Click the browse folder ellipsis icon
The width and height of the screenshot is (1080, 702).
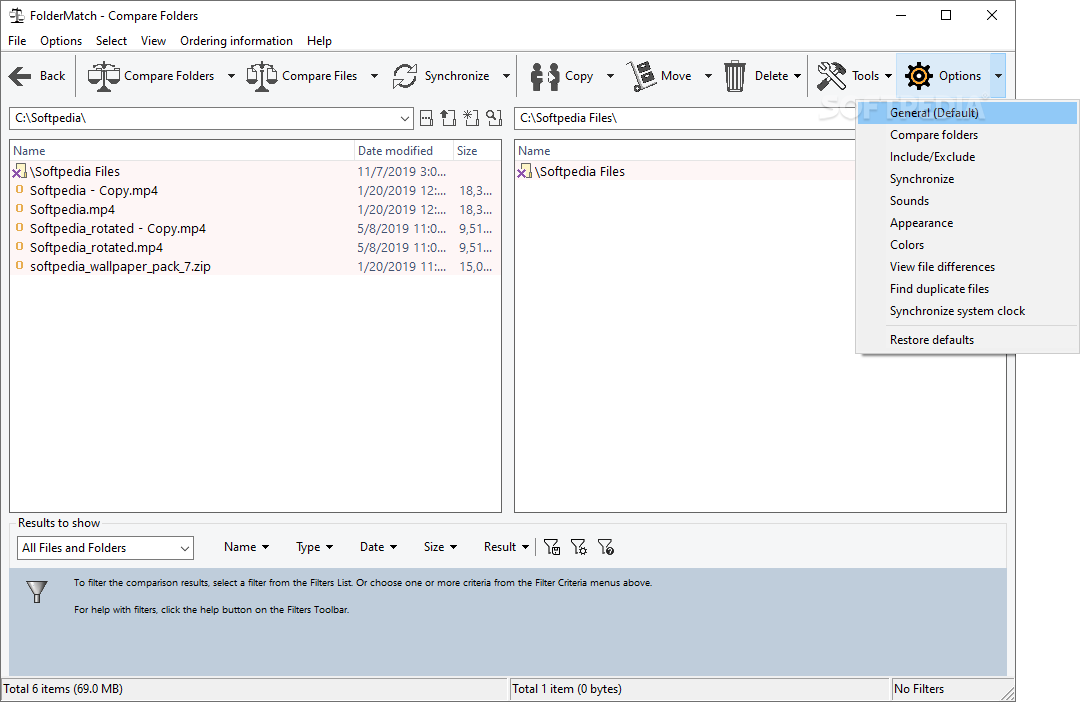pos(427,118)
